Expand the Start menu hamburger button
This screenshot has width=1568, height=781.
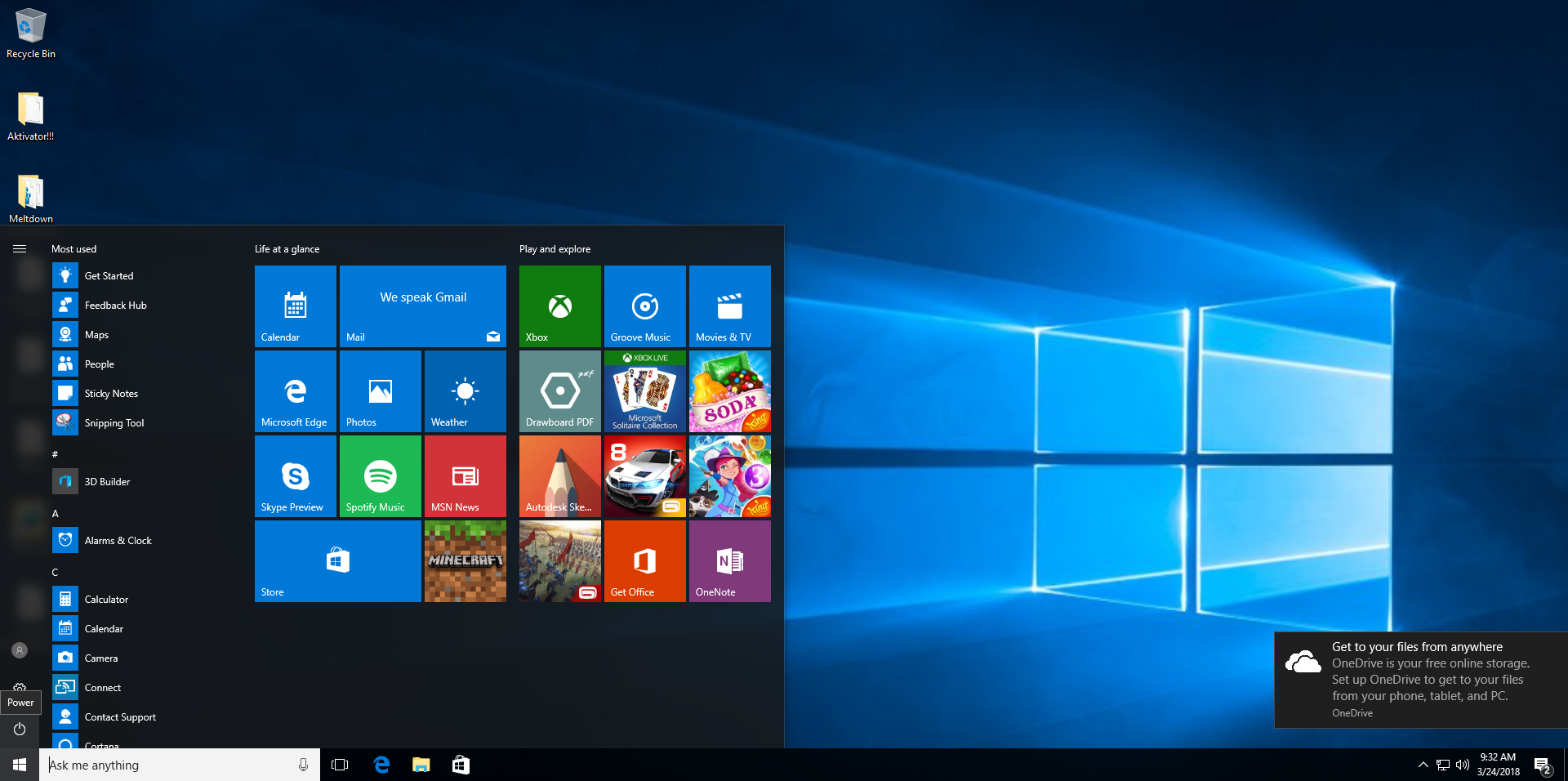coord(20,249)
